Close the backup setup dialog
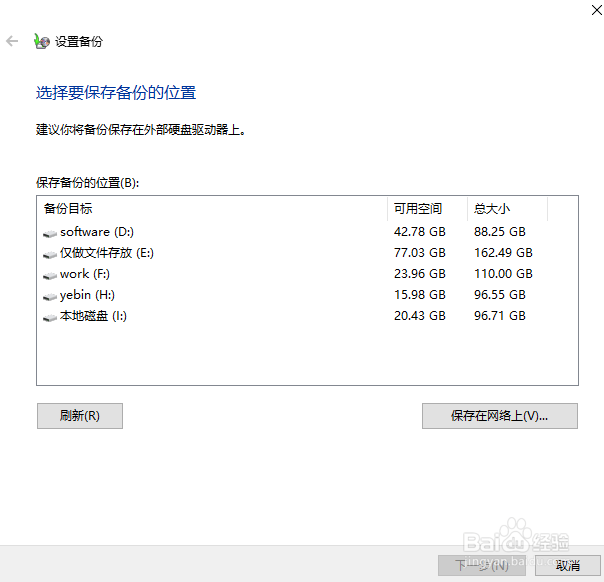 coord(596,10)
